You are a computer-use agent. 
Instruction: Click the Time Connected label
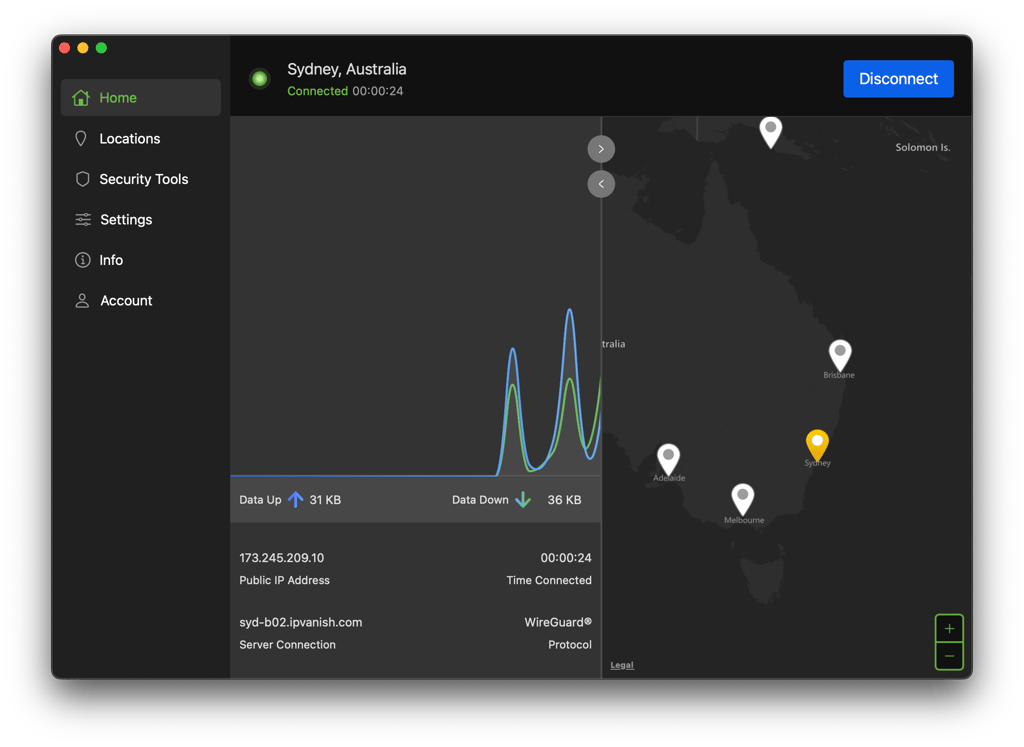pyautogui.click(x=549, y=580)
